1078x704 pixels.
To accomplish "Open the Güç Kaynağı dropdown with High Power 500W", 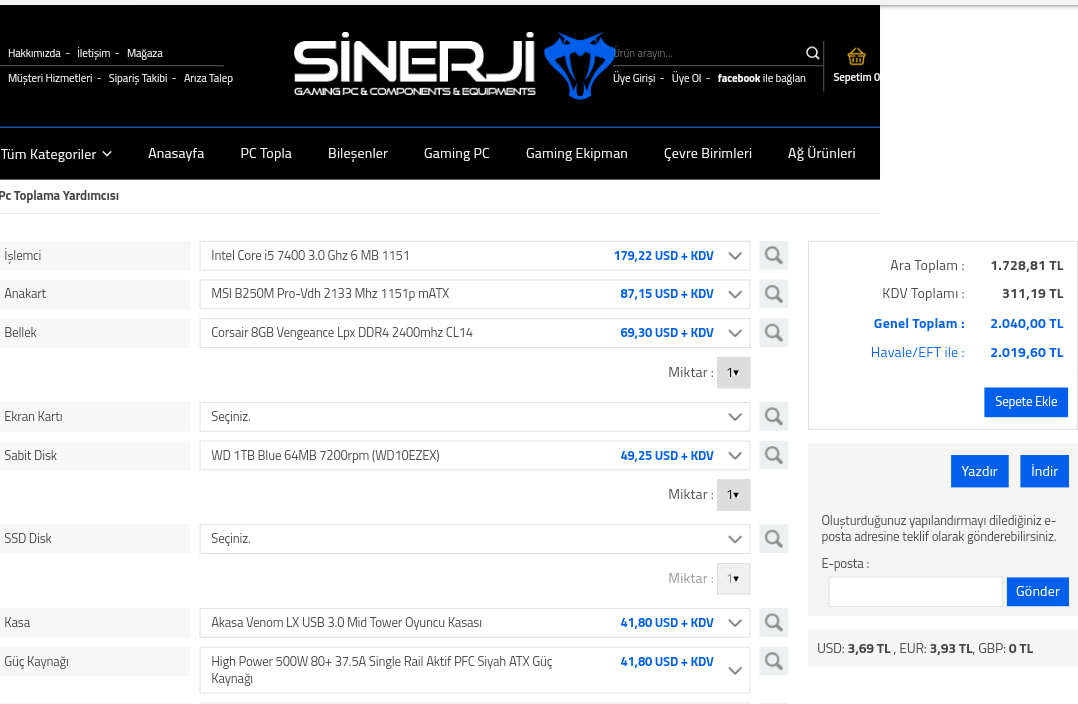I will tap(474, 670).
